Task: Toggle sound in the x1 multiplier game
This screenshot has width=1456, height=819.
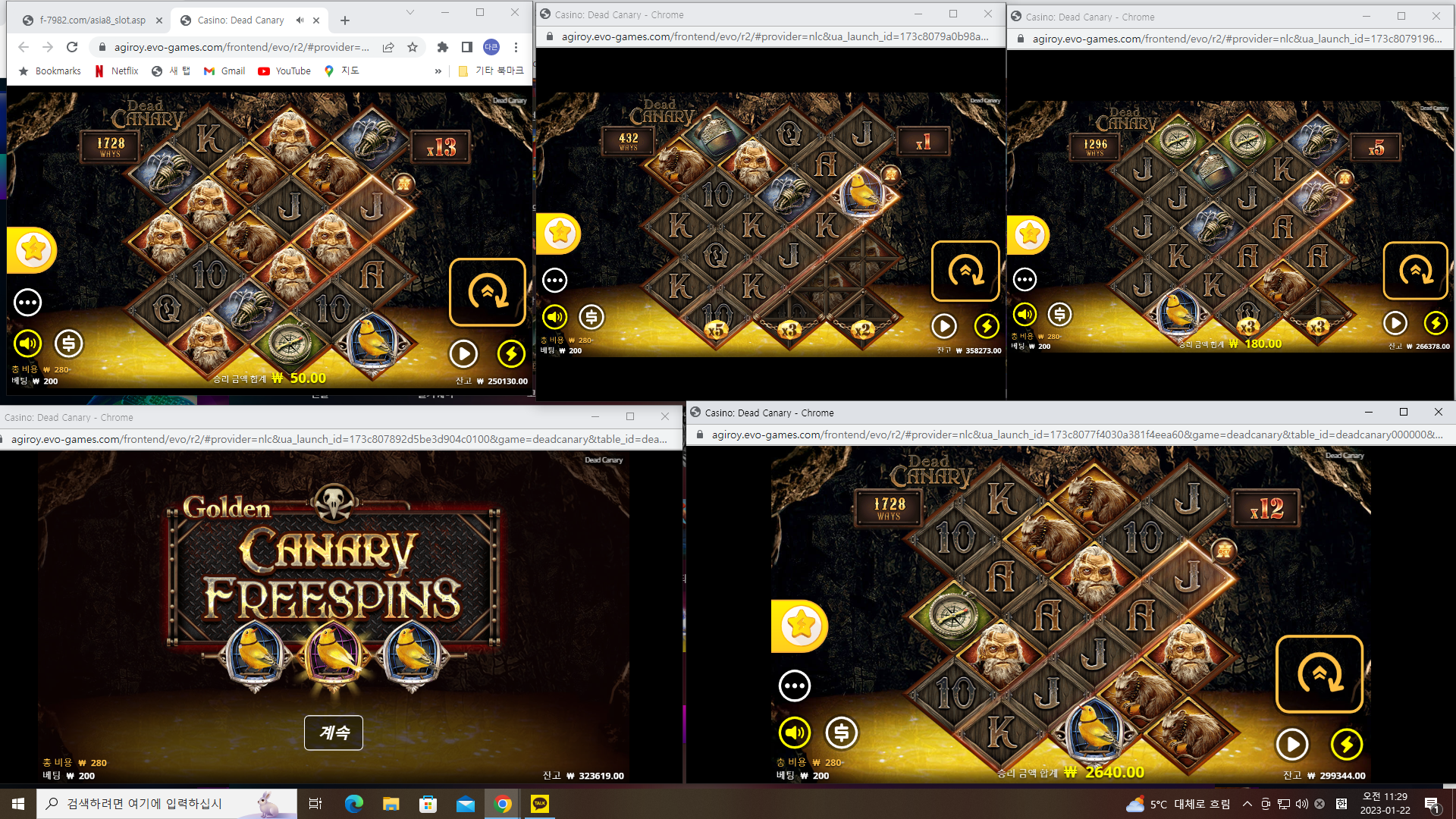Action: (555, 317)
